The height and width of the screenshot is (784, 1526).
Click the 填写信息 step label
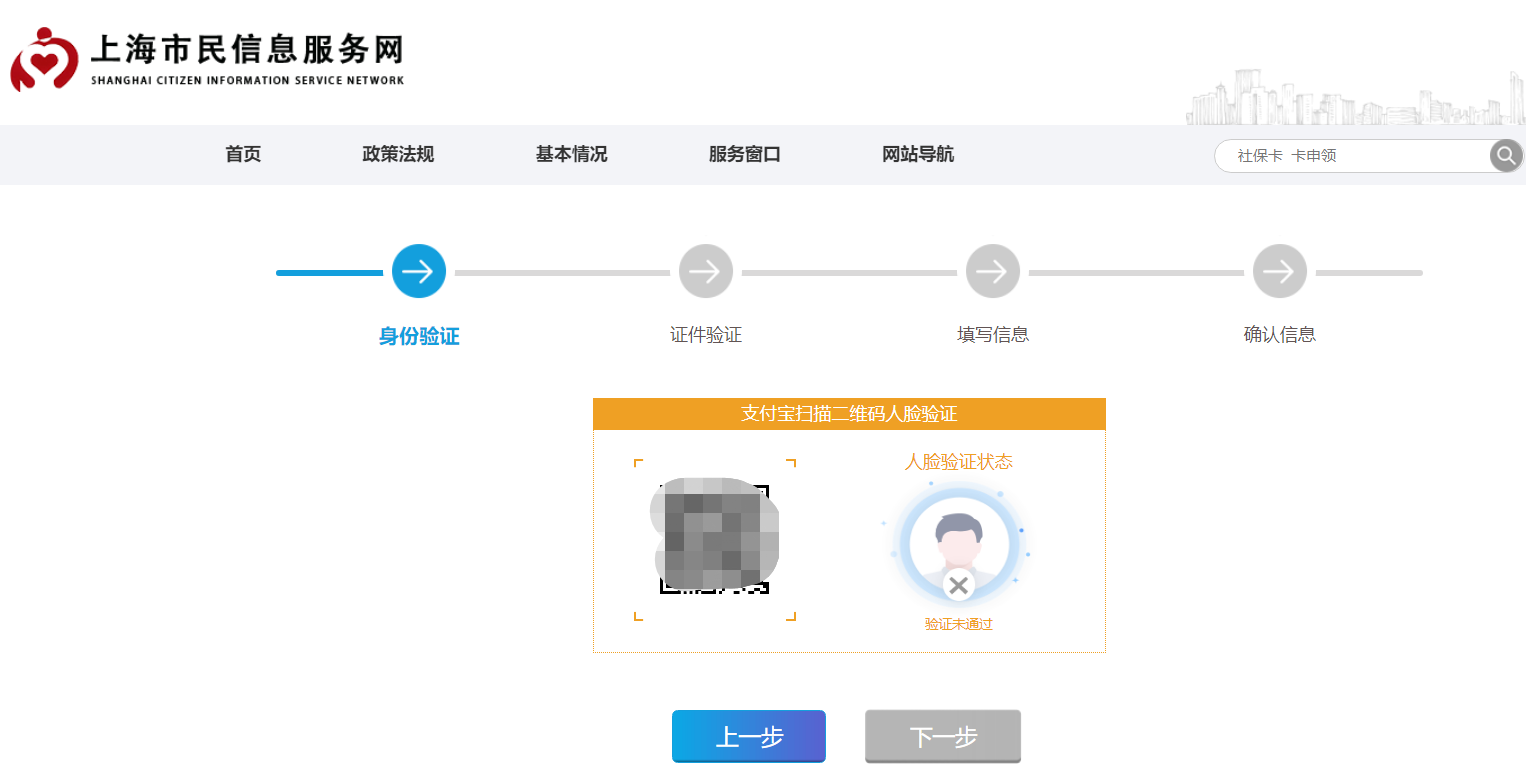[993, 335]
